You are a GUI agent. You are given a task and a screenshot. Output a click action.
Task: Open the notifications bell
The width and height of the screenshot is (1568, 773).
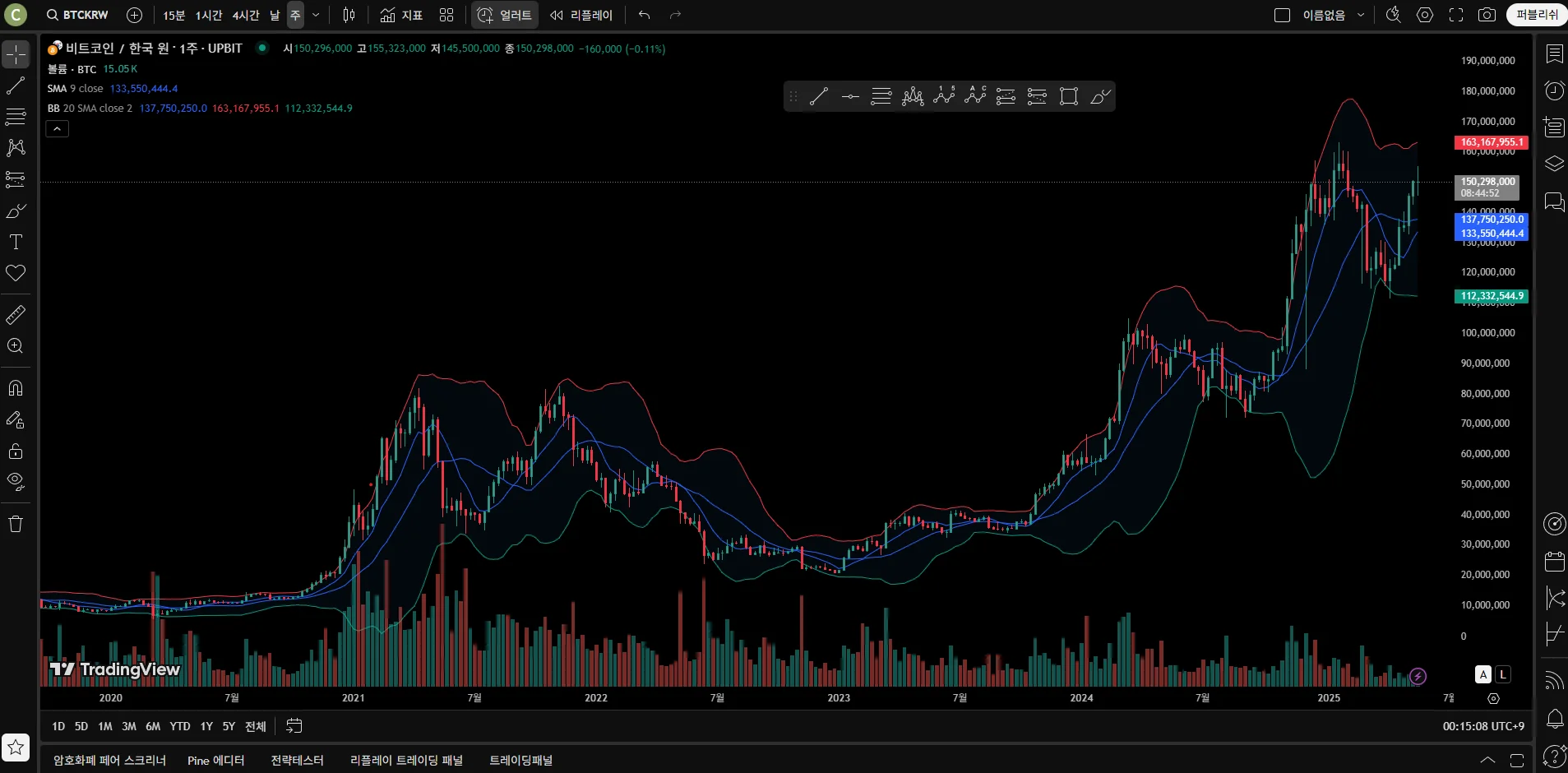click(1554, 719)
